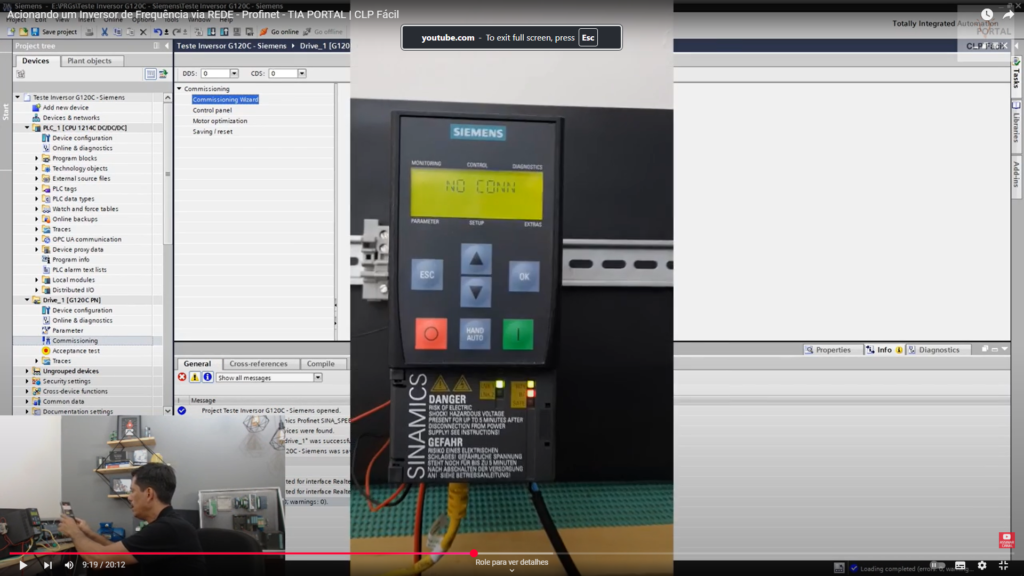Open DDS dropdown
This screenshot has height=576, width=1024.
tap(234, 74)
